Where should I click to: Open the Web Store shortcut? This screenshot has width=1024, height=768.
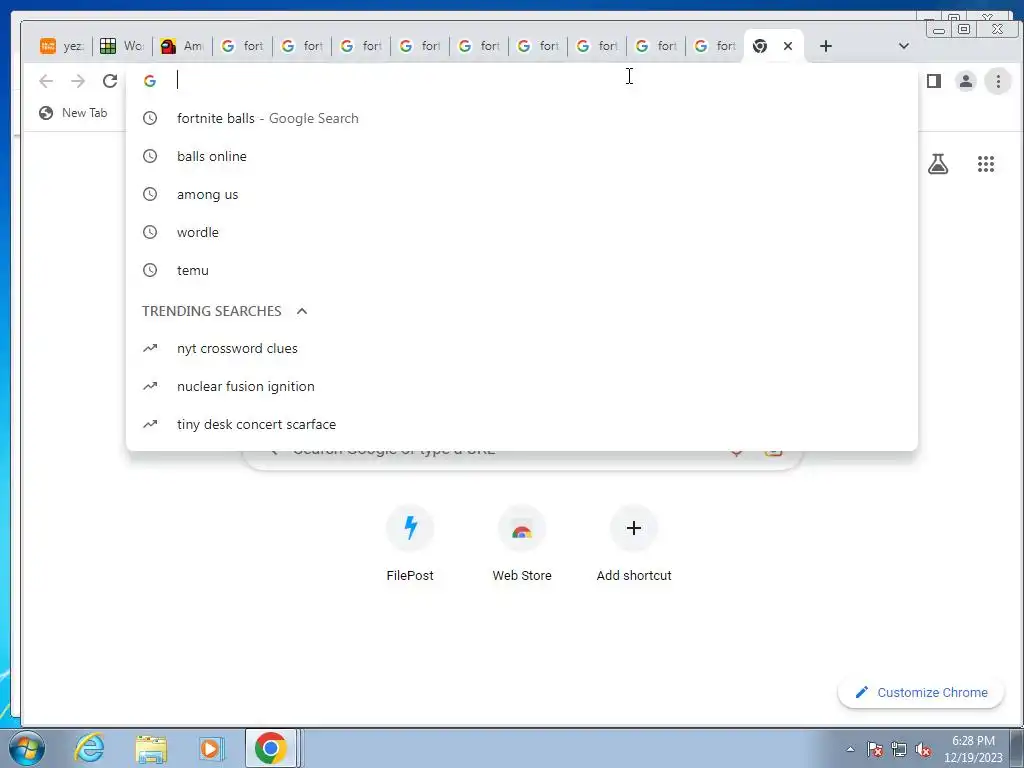coord(522,543)
